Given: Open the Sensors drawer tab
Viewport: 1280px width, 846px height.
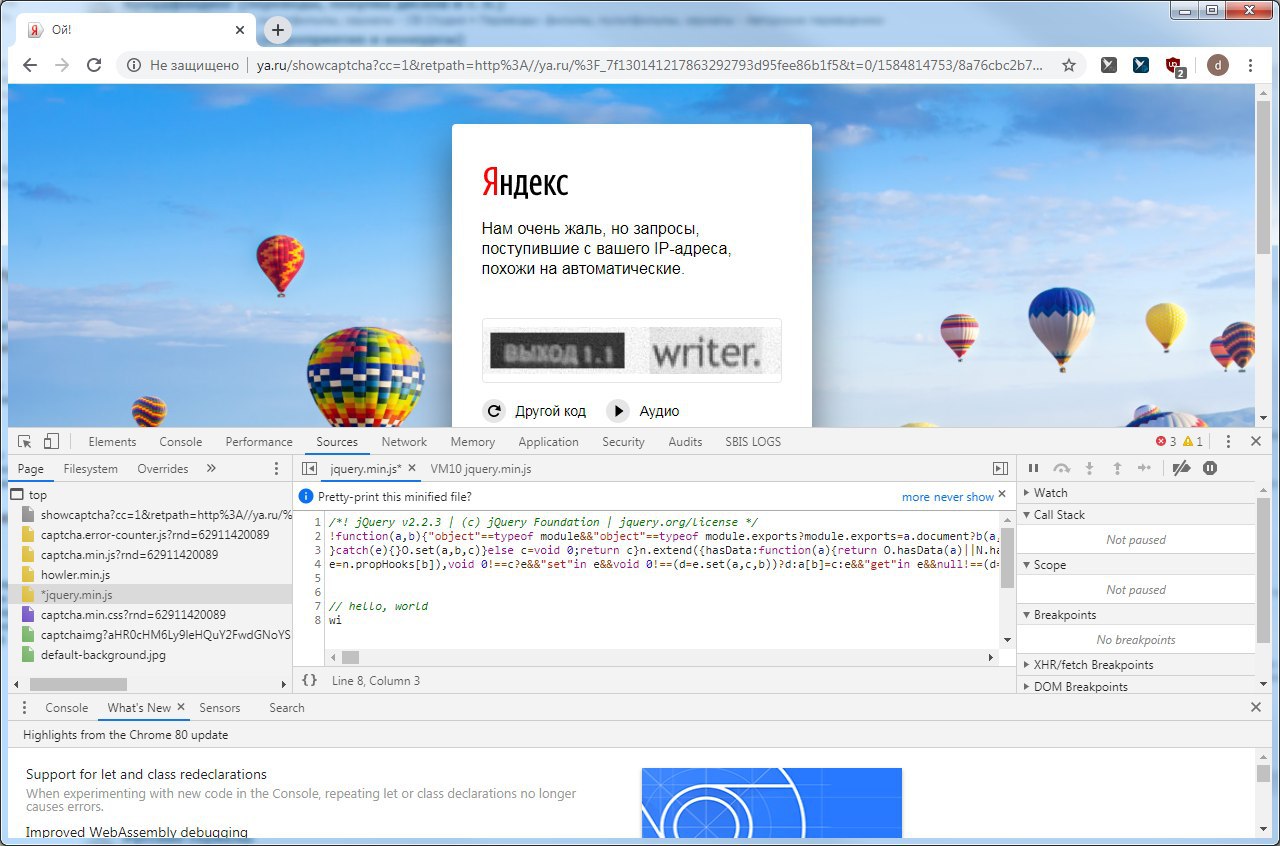Looking at the screenshot, I should [x=220, y=707].
